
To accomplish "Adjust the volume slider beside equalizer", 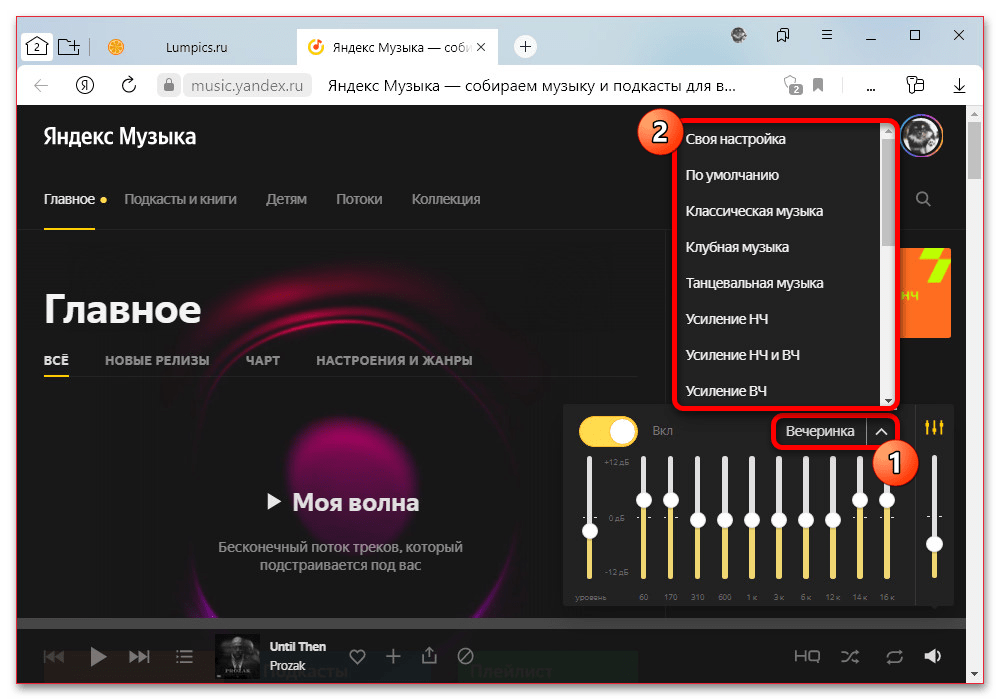I will tap(934, 544).
